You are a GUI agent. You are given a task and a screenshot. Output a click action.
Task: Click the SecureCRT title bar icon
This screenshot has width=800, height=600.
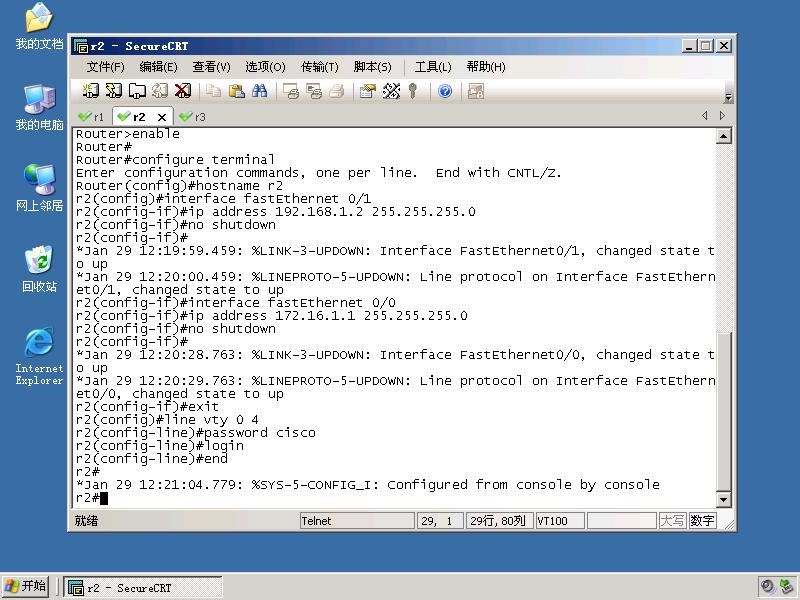[x=81, y=46]
